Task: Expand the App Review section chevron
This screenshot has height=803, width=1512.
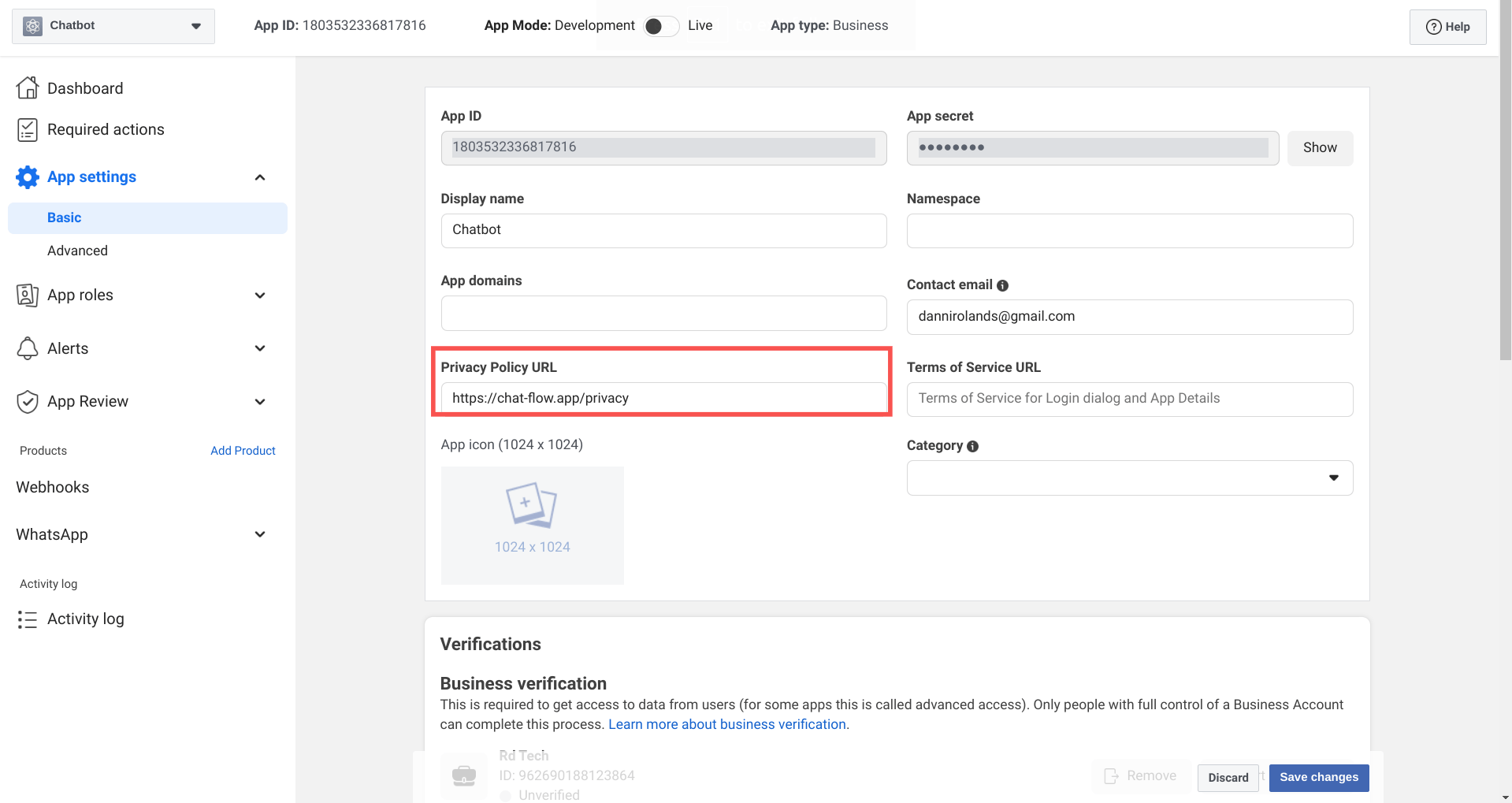Action: [x=260, y=402]
